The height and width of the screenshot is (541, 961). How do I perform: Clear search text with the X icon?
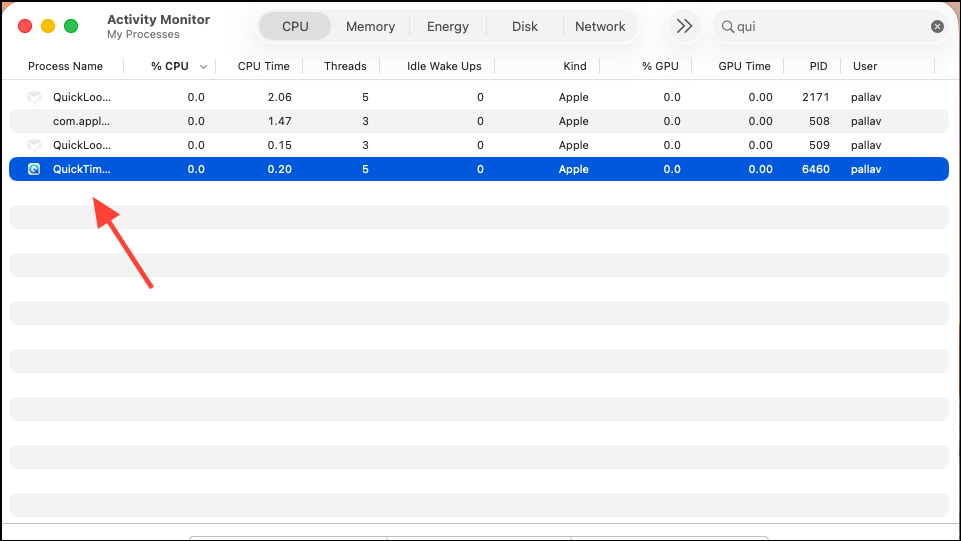click(x=937, y=27)
